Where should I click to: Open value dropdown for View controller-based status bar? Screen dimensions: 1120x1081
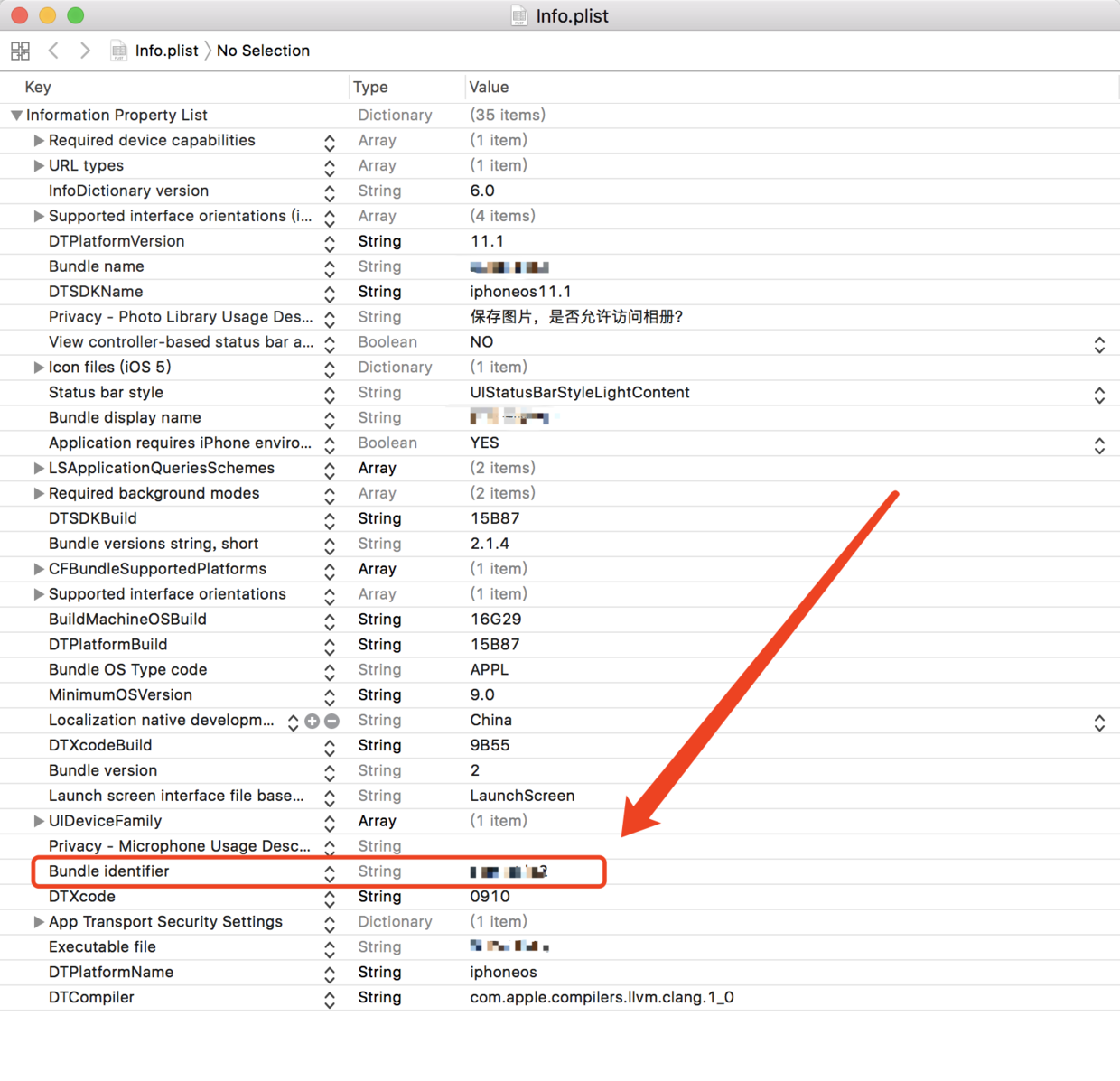tap(1099, 345)
